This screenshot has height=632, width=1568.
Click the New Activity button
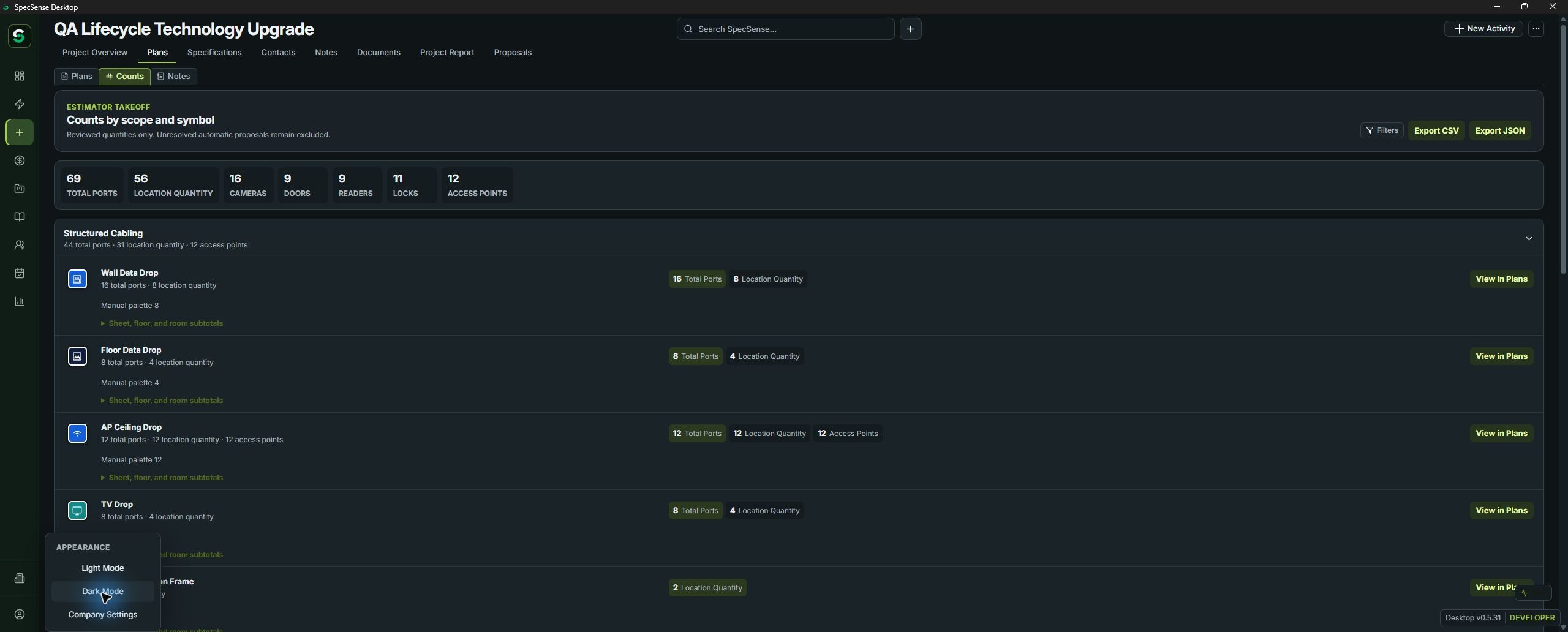click(x=1483, y=29)
